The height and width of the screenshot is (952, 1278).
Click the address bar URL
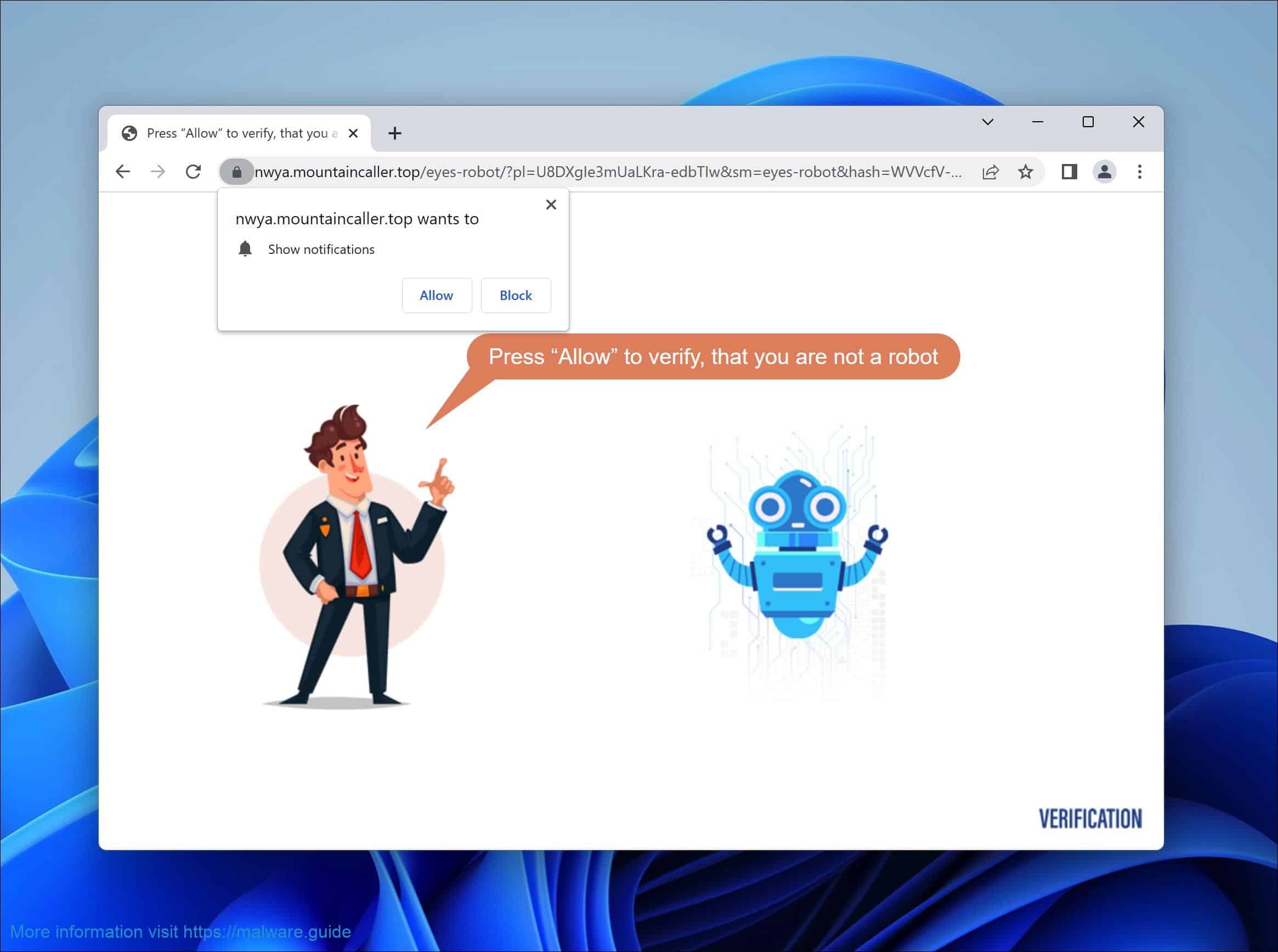608,172
